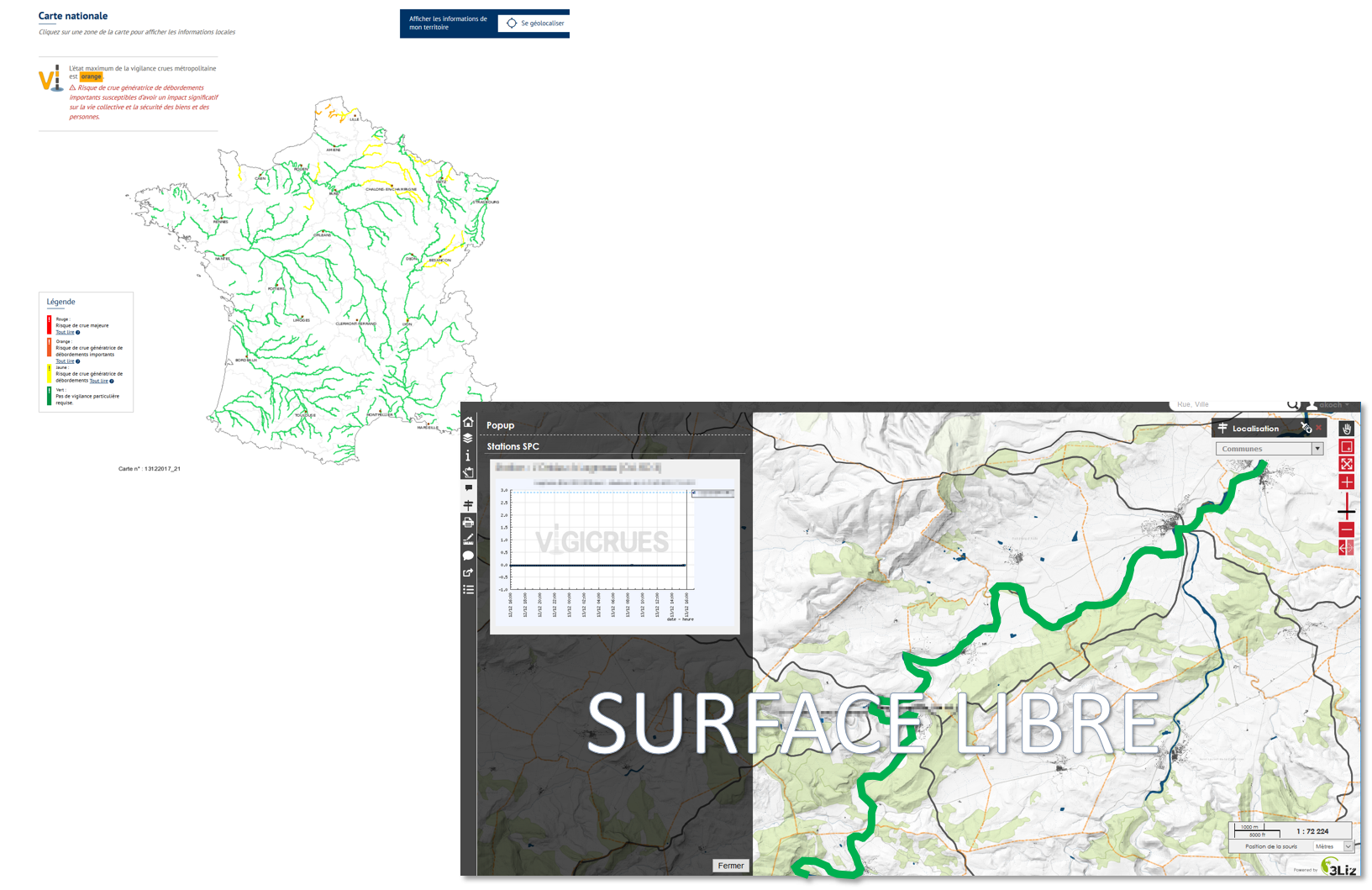Select the zoom by rectangle tool
Viewport: 1372px width, 890px height.
(x=1346, y=446)
